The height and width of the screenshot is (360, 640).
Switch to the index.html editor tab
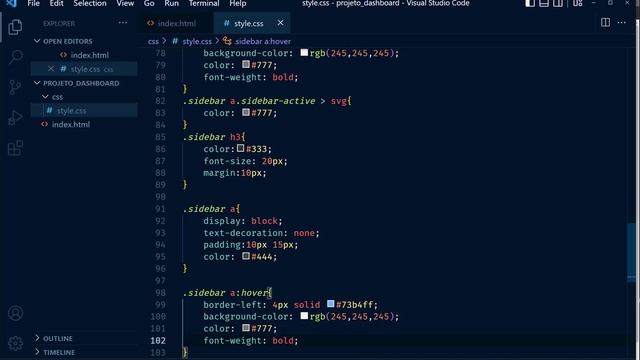tap(176, 23)
